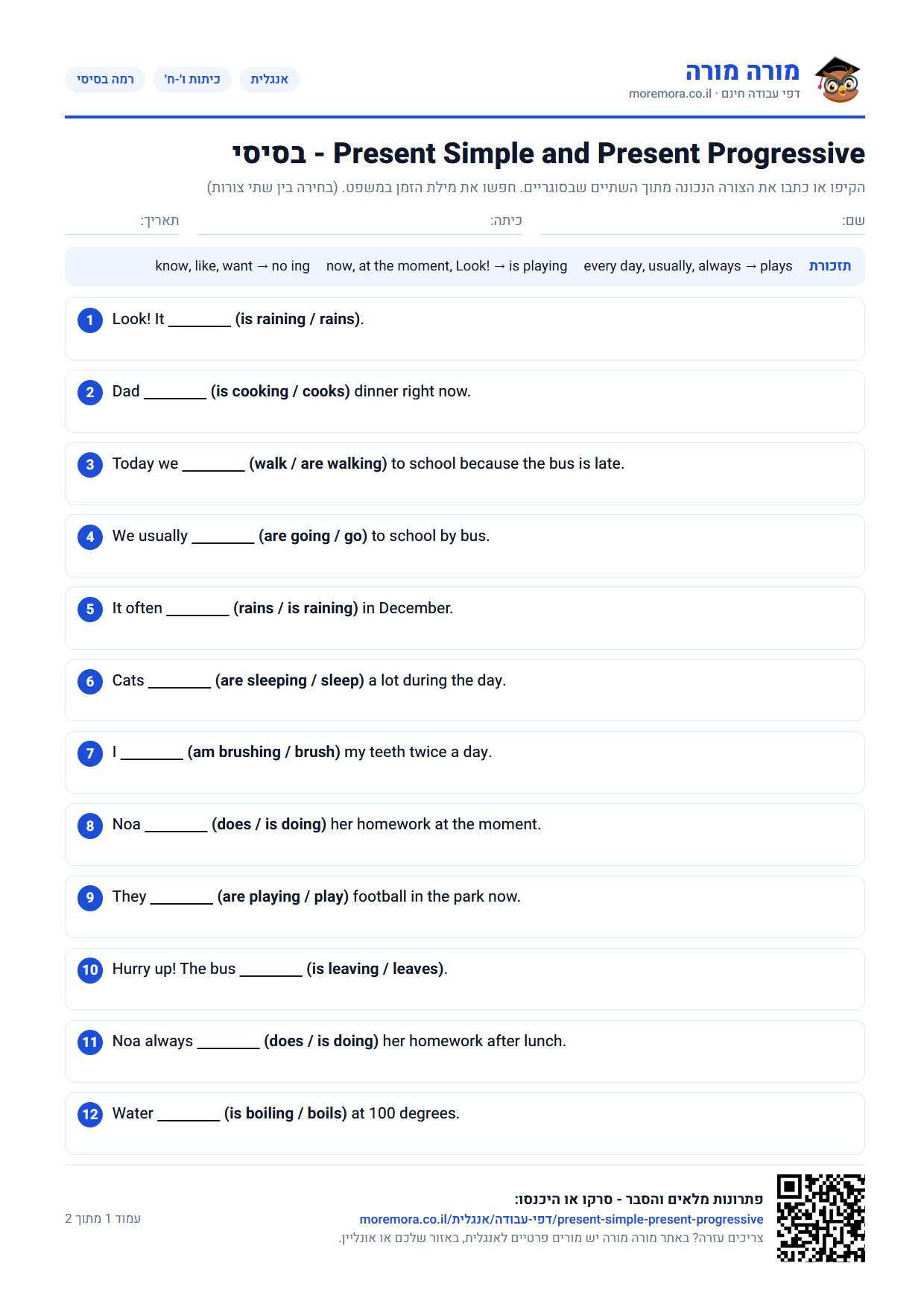
Task: Click the number 3 circle badge
Action: [x=90, y=465]
